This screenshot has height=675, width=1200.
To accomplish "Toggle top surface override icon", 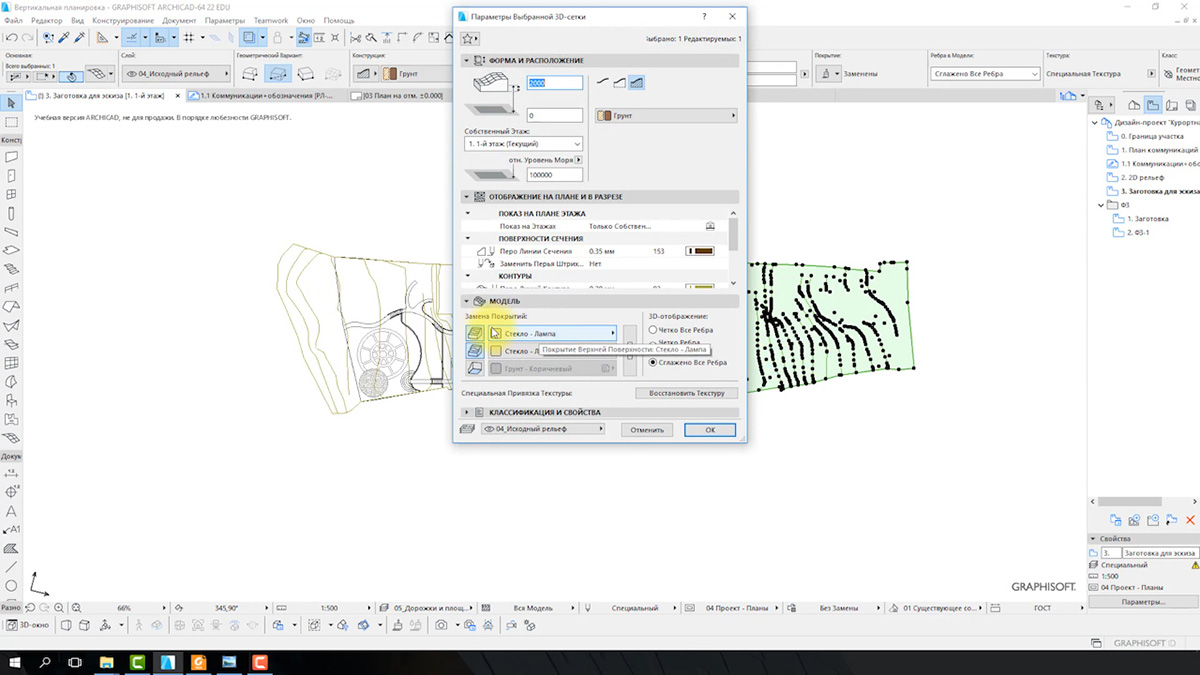I will (x=476, y=333).
